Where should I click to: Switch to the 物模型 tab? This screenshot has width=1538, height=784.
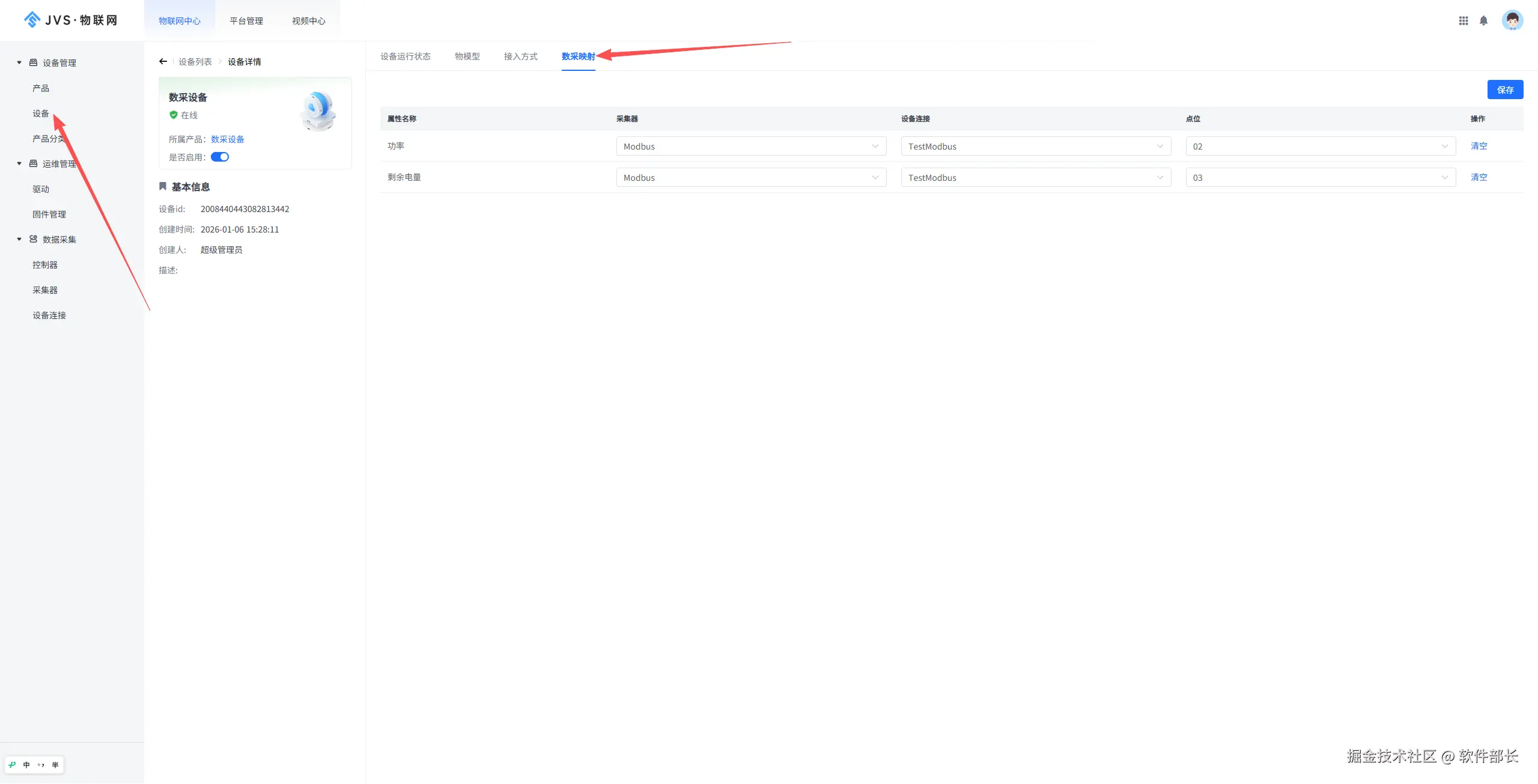pyautogui.click(x=467, y=56)
